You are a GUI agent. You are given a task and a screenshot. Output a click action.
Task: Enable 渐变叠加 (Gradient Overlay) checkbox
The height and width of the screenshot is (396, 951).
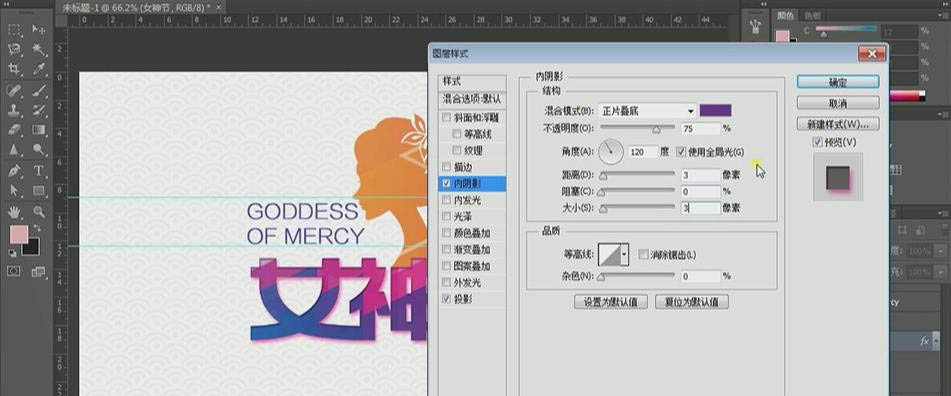point(447,249)
